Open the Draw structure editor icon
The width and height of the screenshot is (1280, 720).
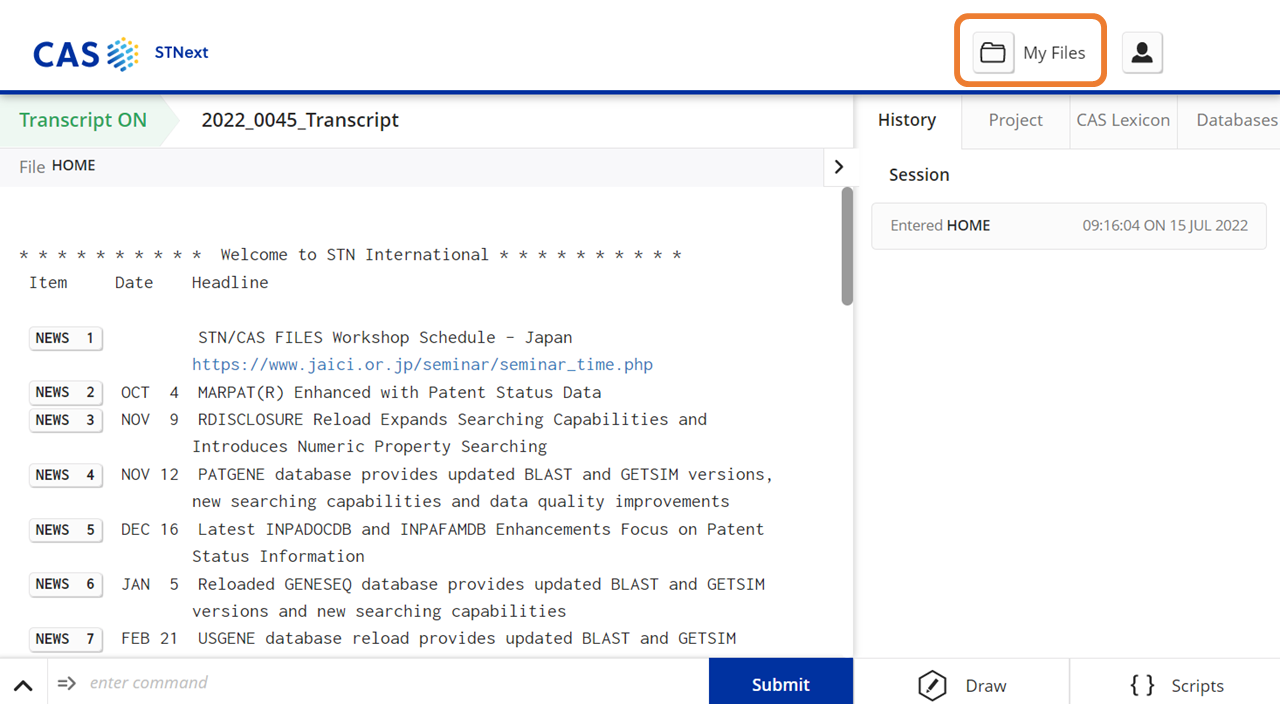point(932,685)
